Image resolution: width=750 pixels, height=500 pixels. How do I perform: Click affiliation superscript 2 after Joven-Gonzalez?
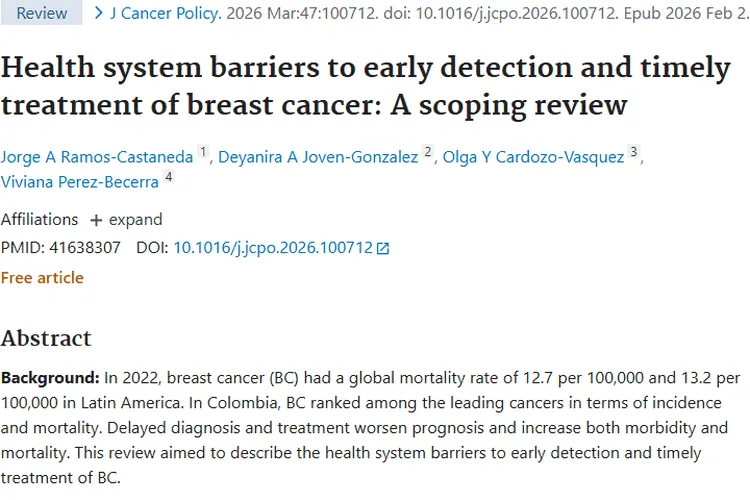[427, 153]
